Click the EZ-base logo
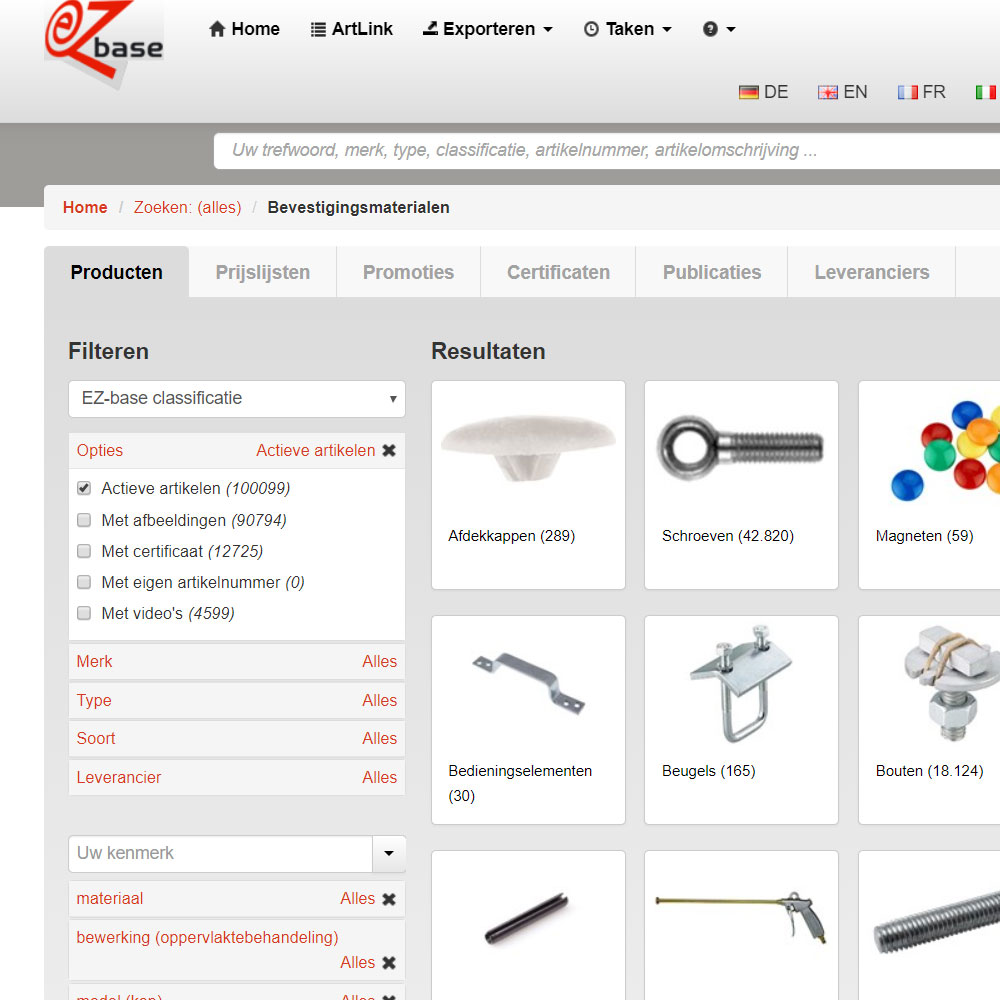The image size is (1000, 1000). (x=104, y=43)
